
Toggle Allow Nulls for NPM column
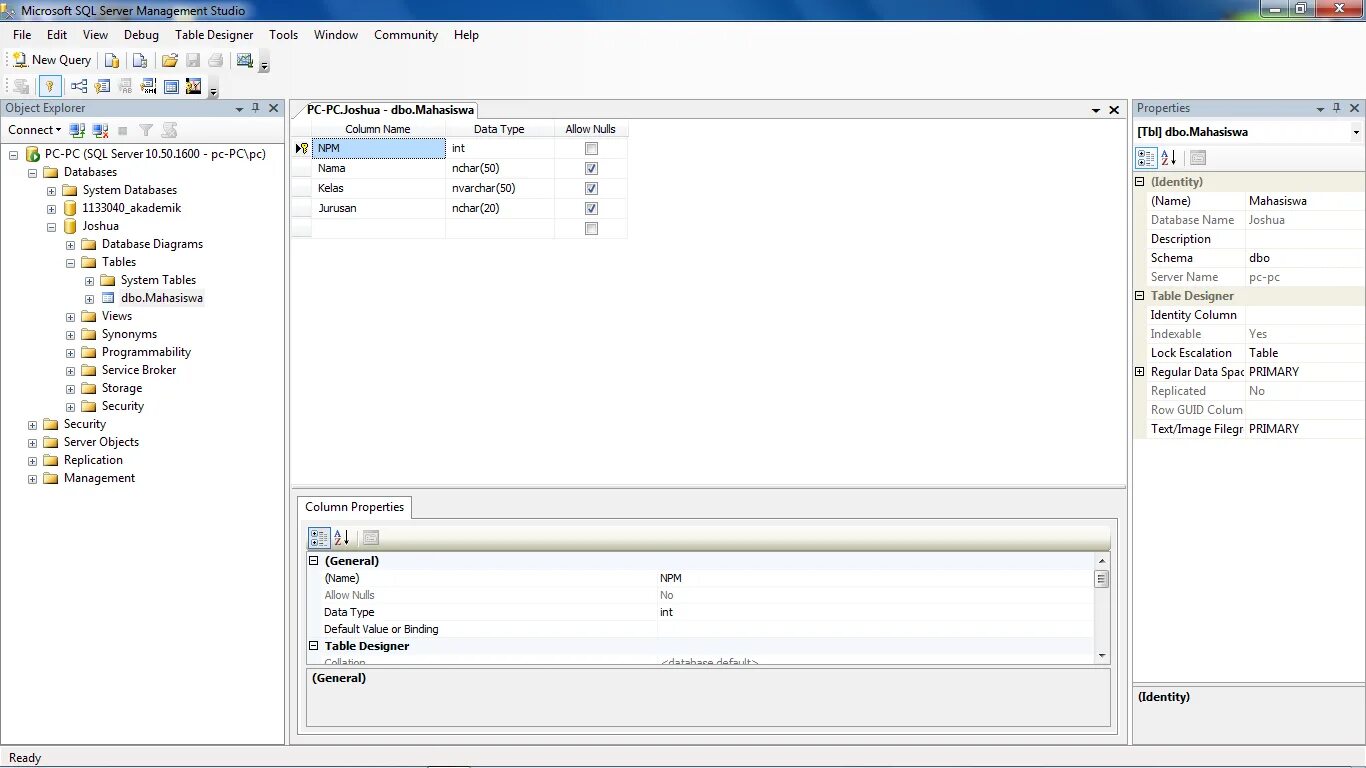pyautogui.click(x=591, y=148)
